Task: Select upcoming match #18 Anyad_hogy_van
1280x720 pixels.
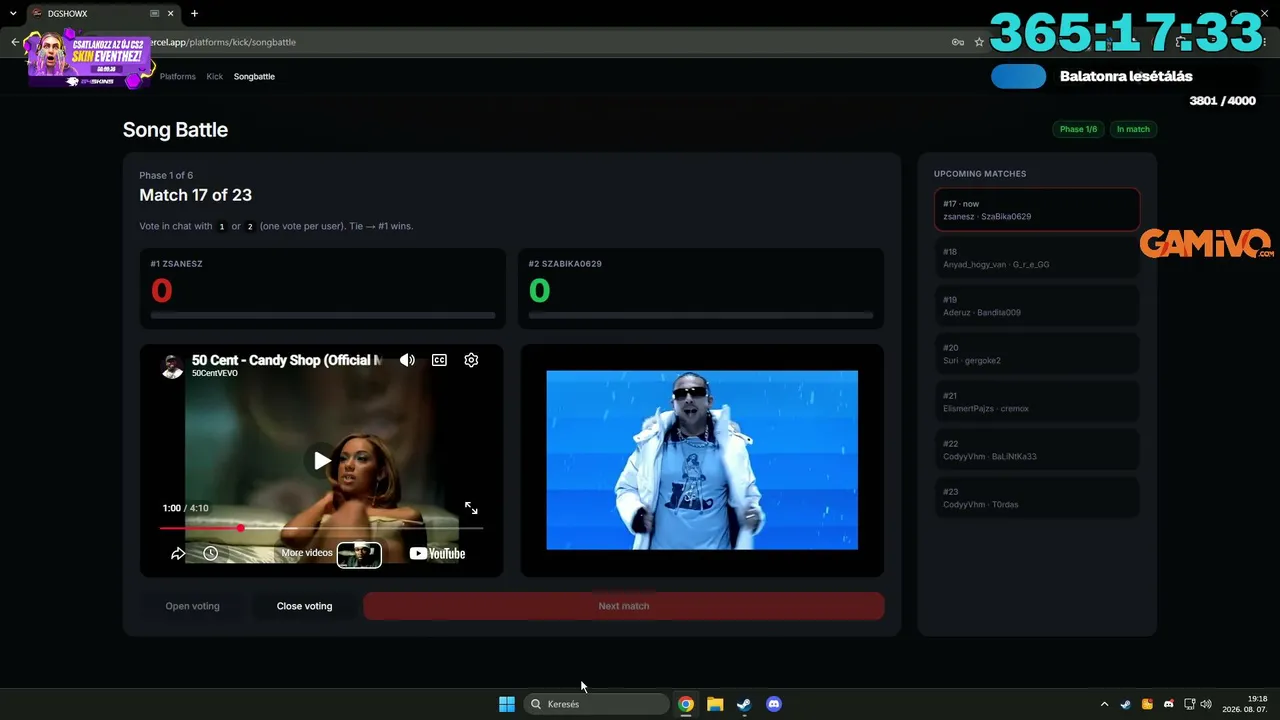Action: coord(1037,258)
